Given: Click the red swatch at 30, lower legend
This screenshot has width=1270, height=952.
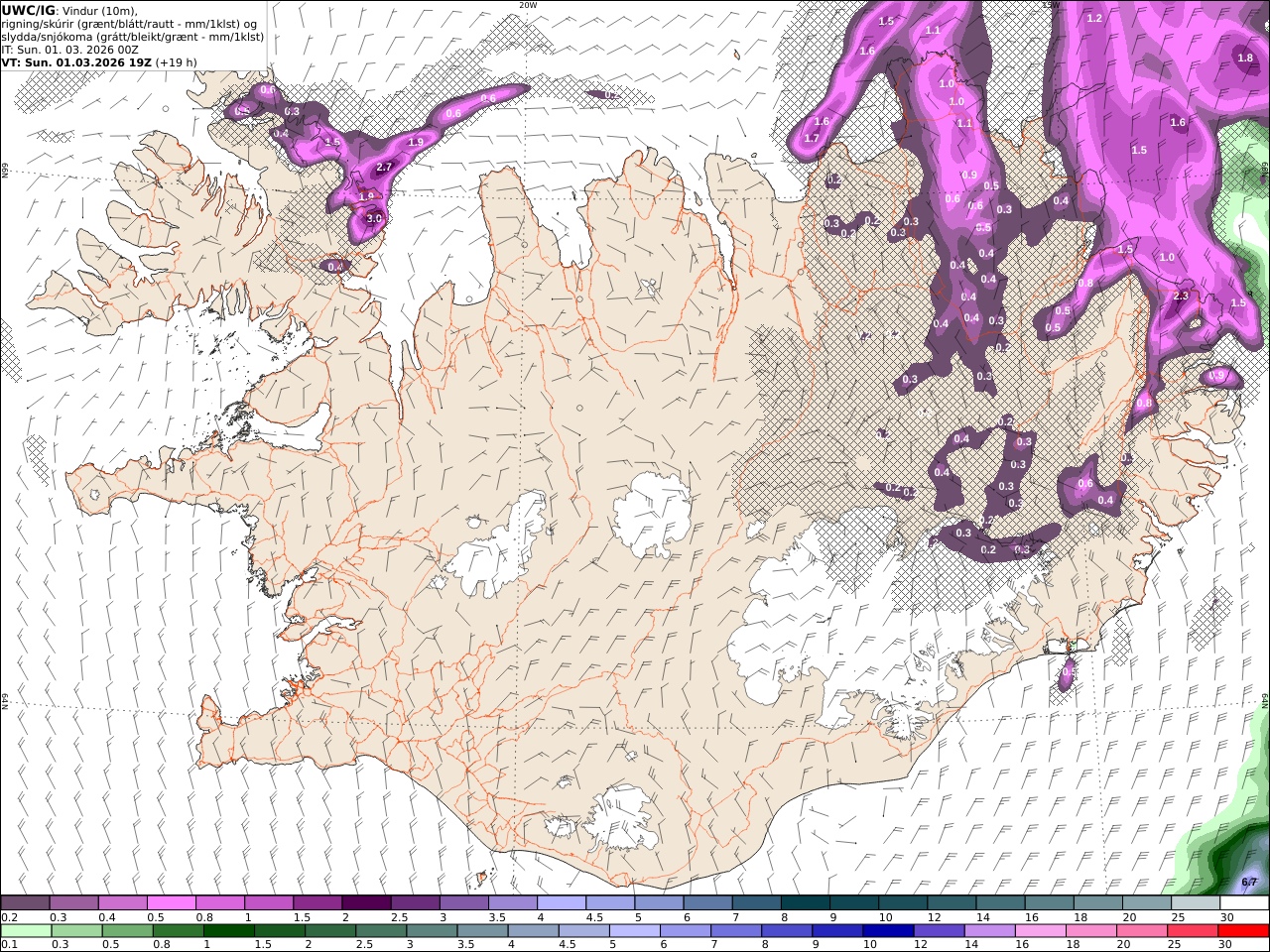Looking at the screenshot, I should (1244, 930).
